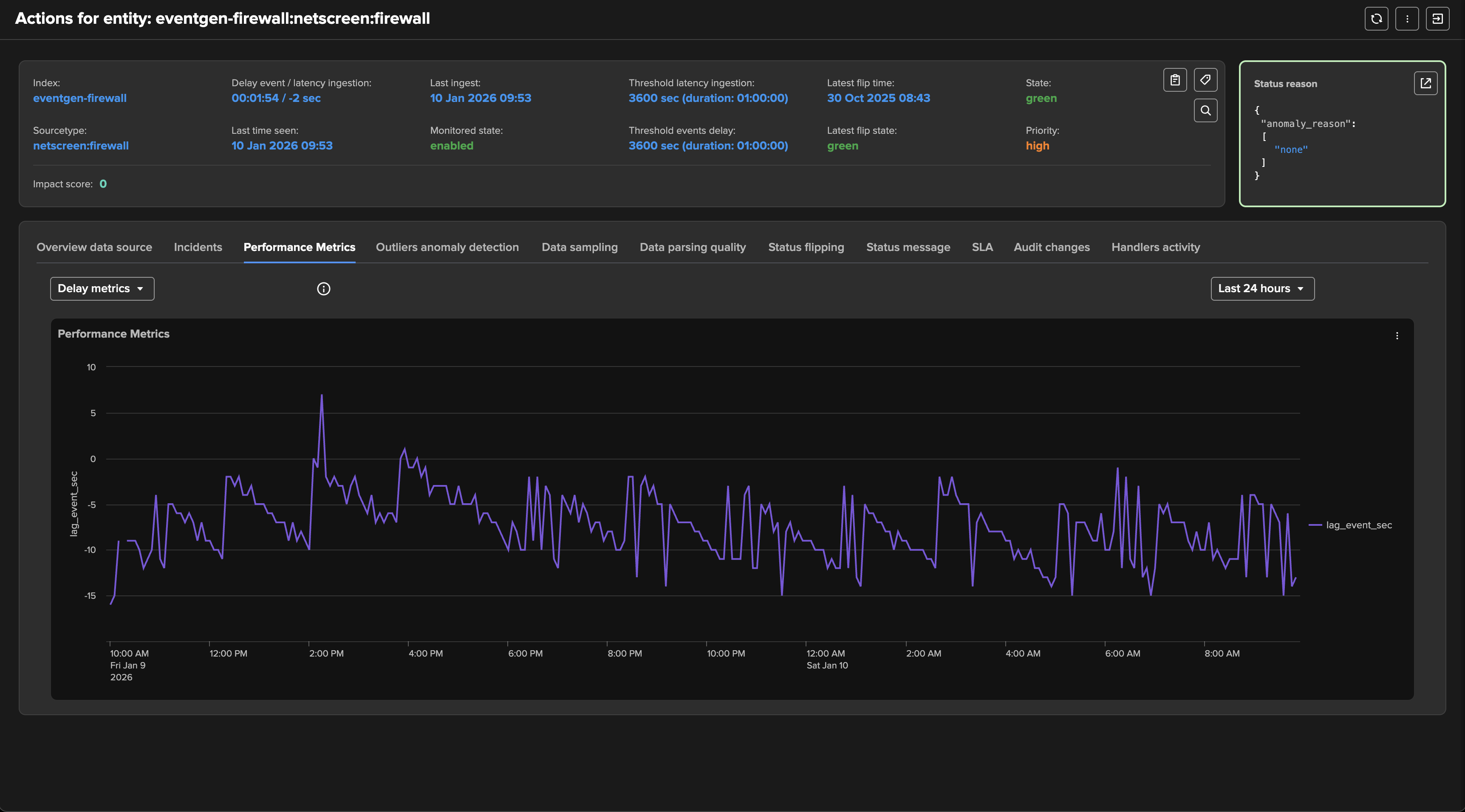Click the netscreen:firewall sourcetype link
Screen dimensions: 1465x812
(81, 146)
